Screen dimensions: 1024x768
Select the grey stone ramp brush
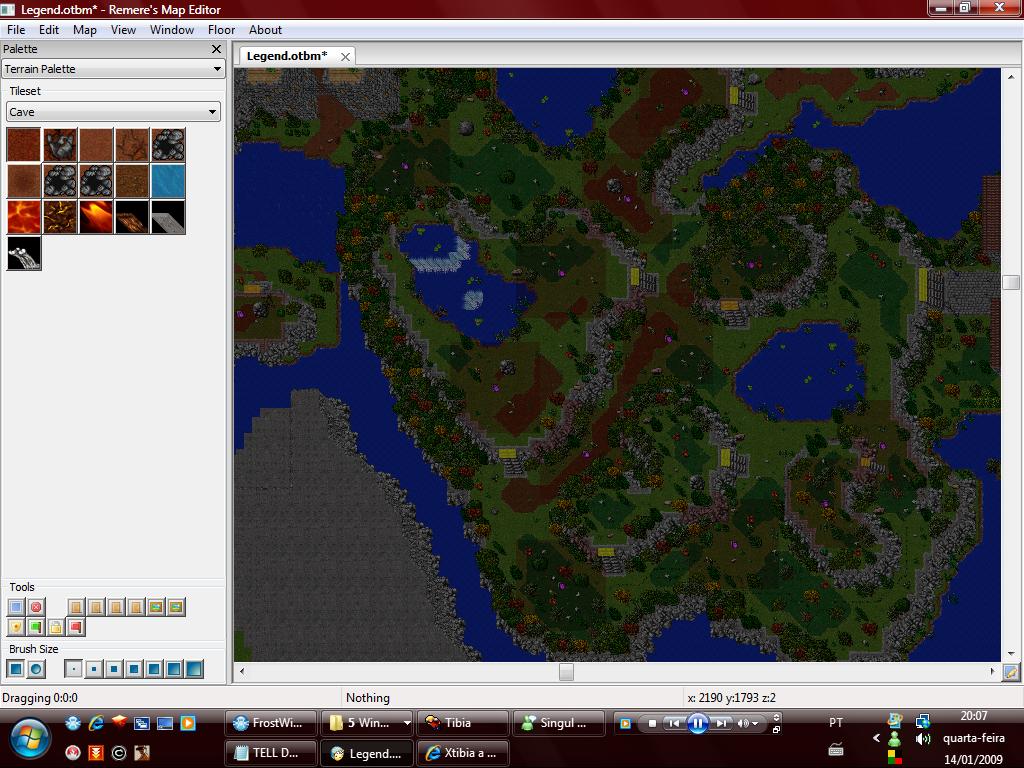tap(168, 217)
